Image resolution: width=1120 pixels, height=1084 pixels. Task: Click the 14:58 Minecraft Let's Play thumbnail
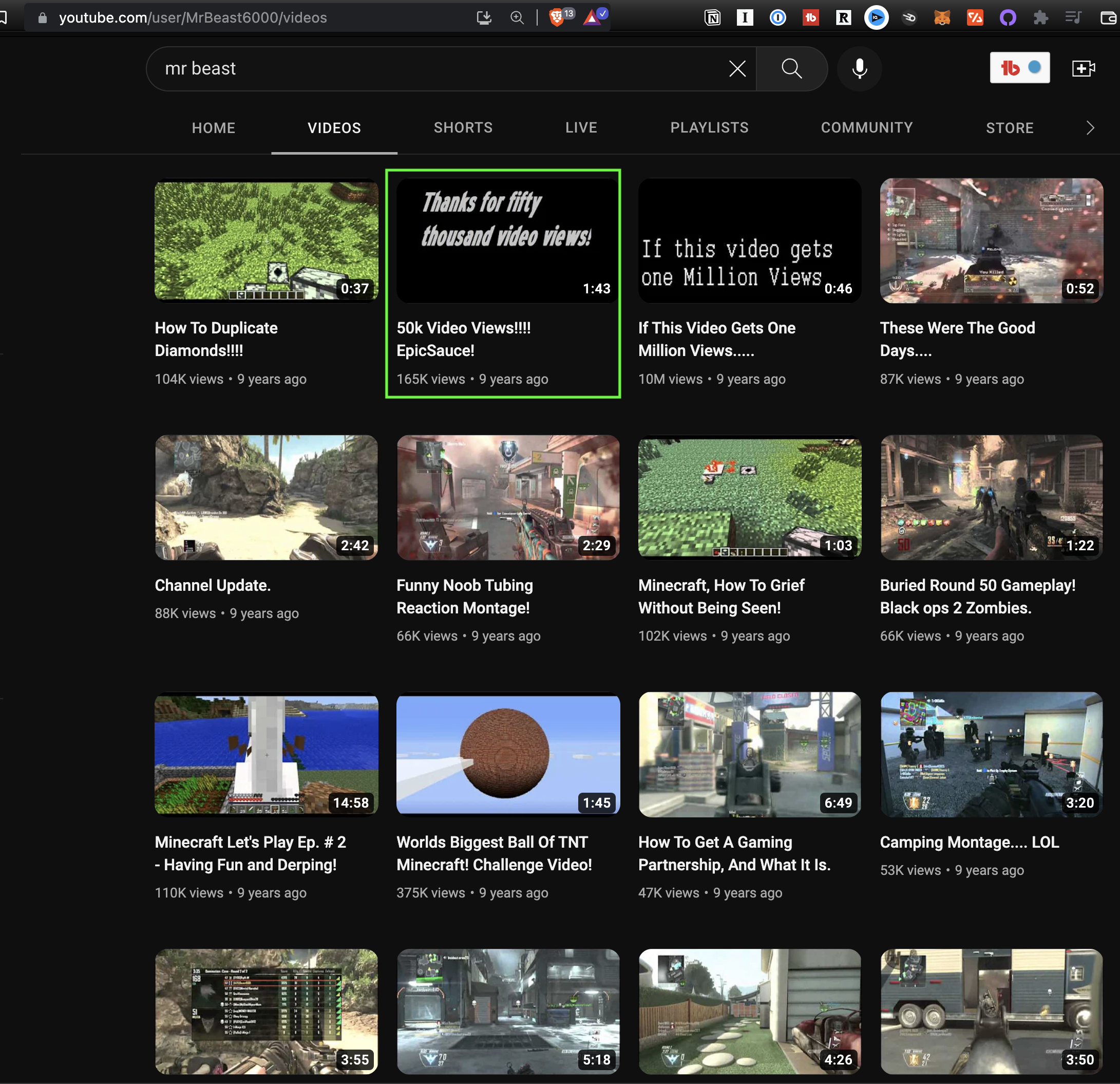(x=267, y=754)
